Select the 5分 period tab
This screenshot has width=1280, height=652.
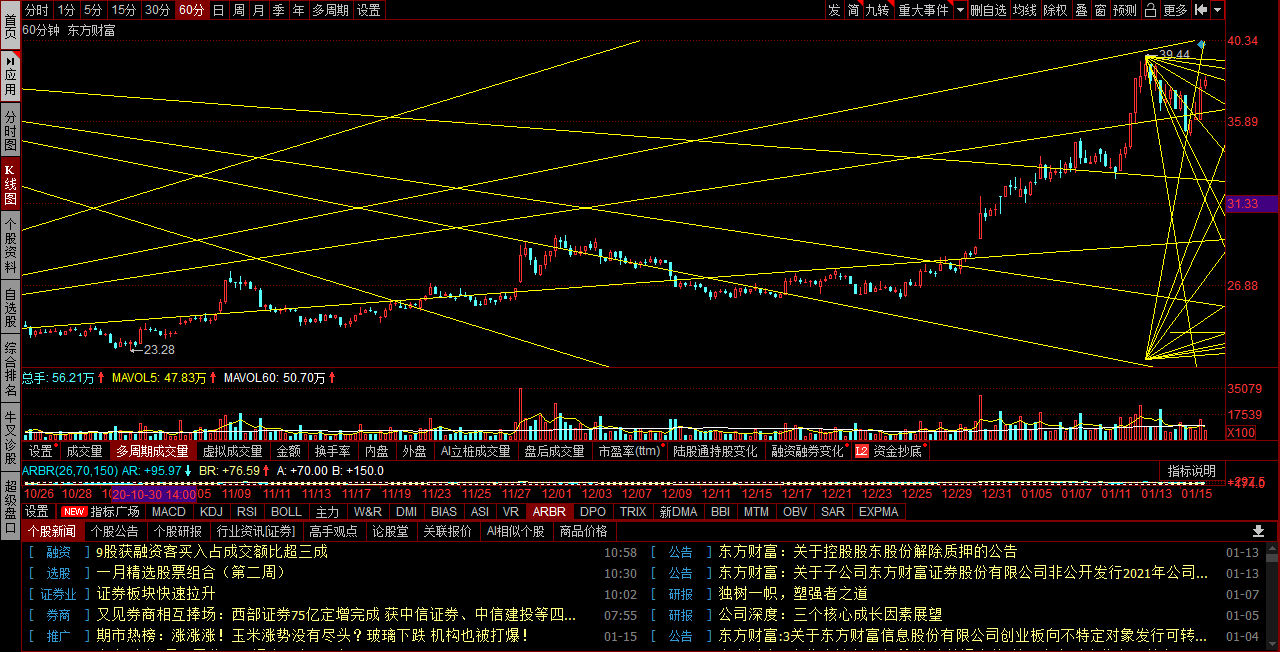tap(93, 10)
